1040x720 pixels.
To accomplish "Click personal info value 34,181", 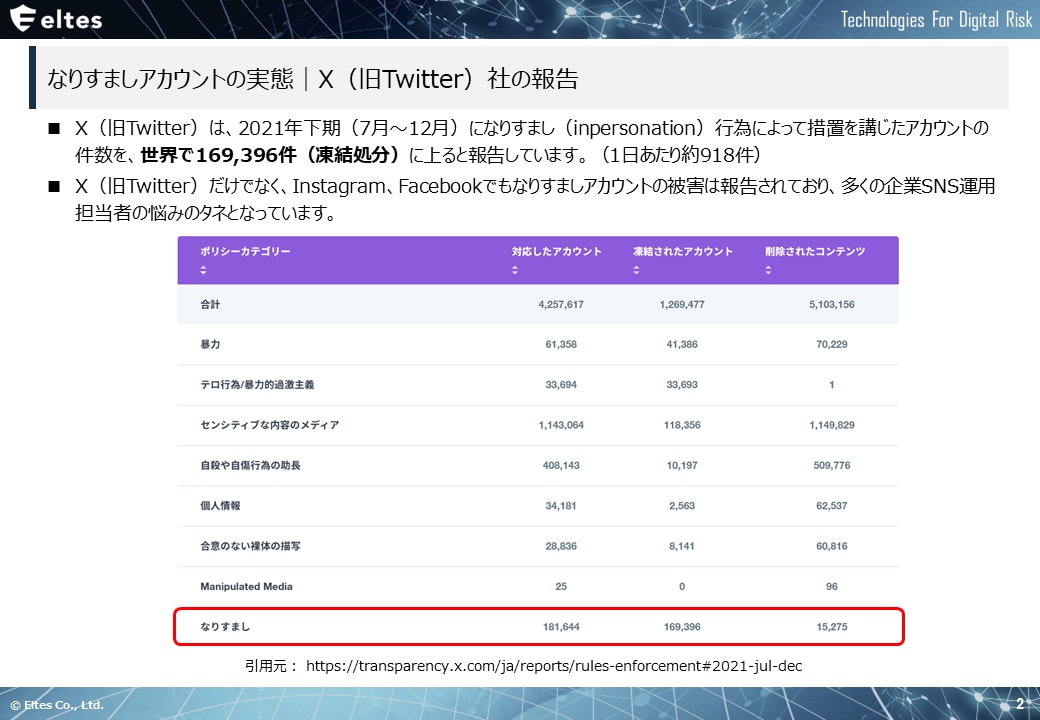I will pos(561,505).
